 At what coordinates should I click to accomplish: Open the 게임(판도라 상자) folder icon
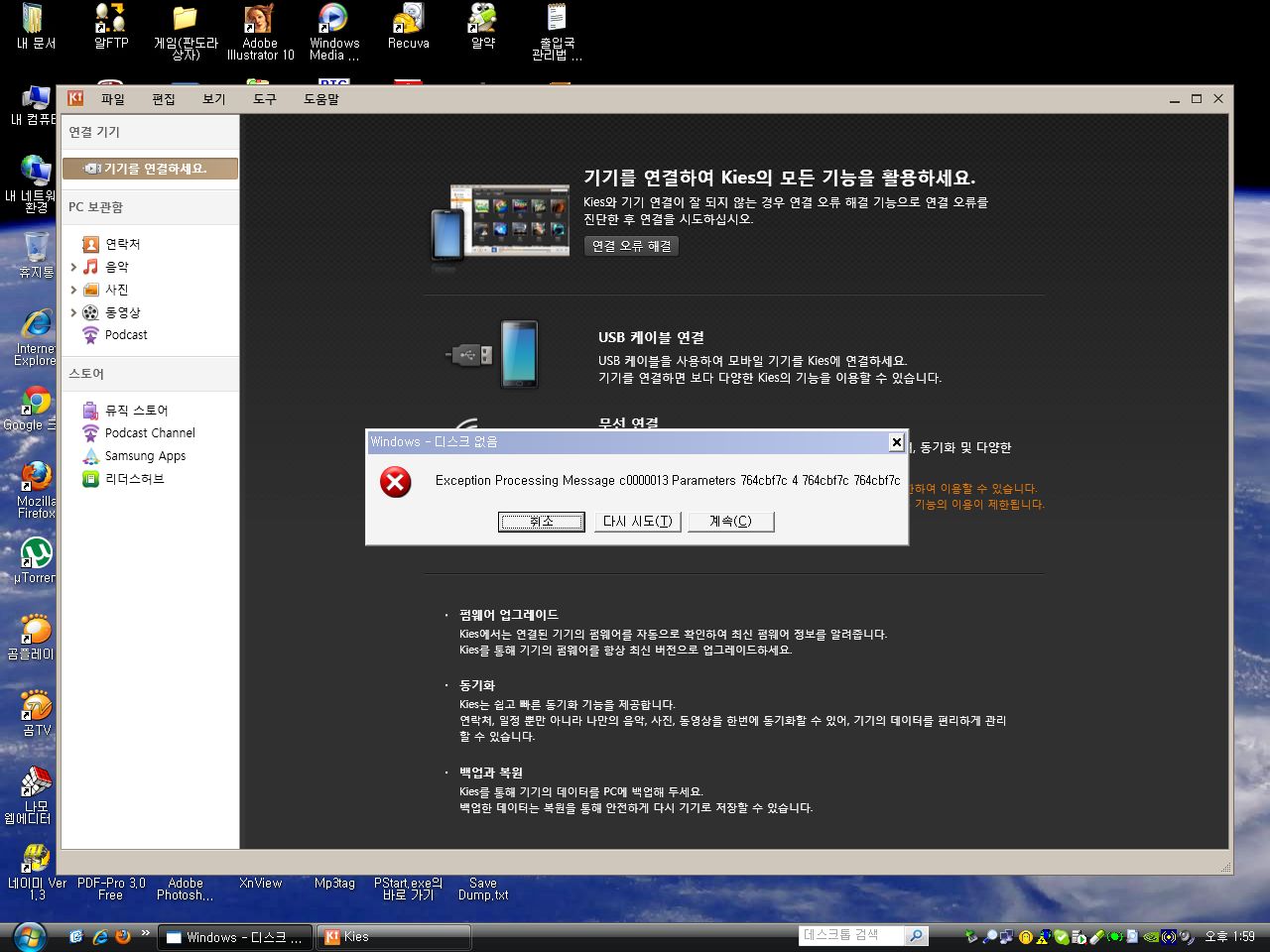pos(186,32)
